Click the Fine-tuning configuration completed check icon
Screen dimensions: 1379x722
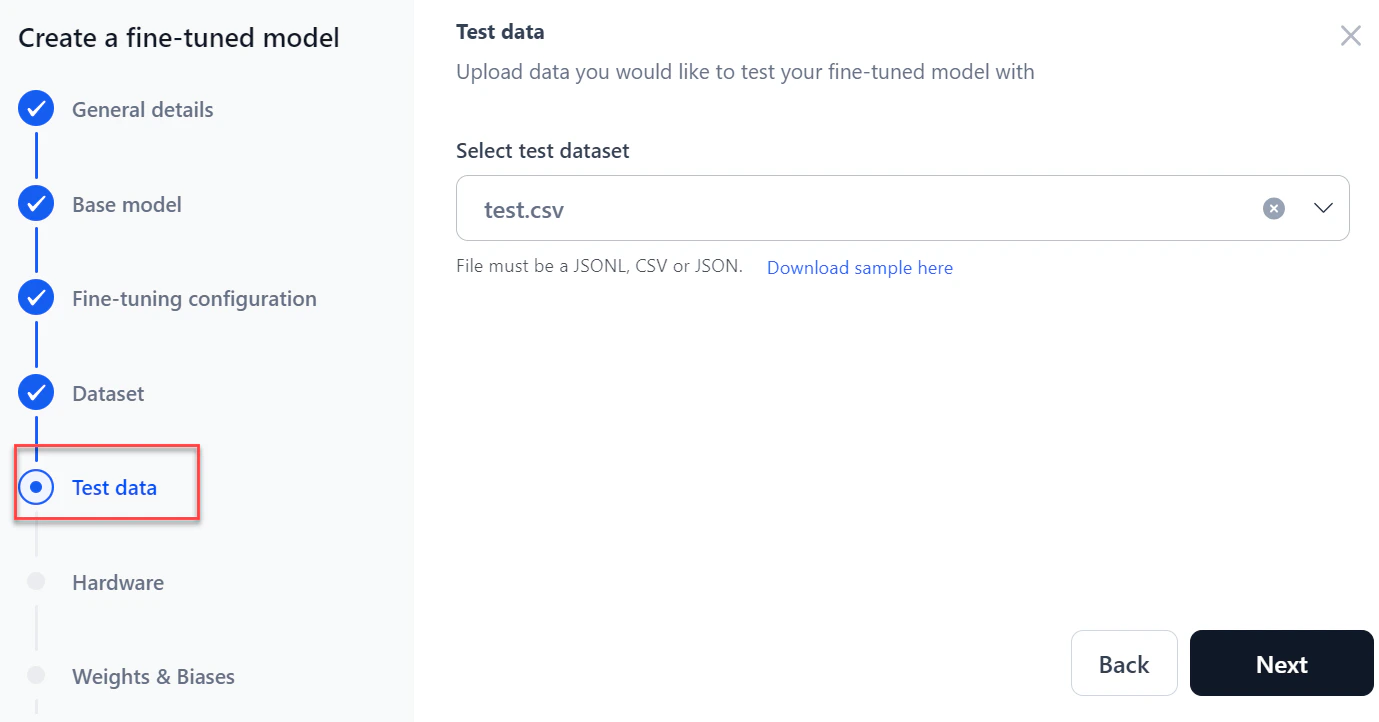pos(36,297)
